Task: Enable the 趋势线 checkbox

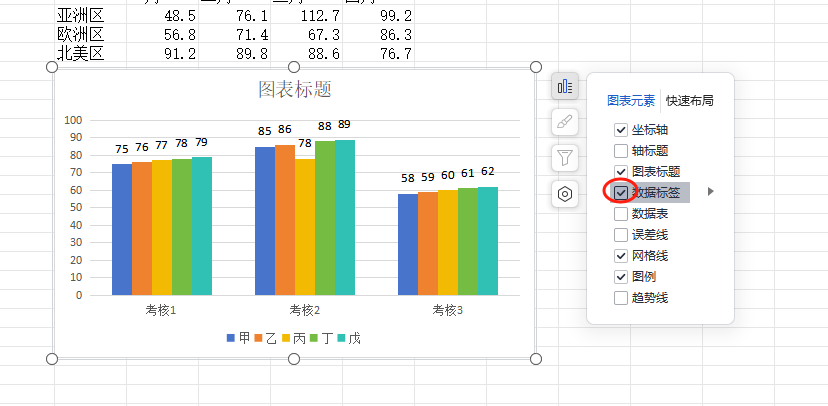Action: (621, 298)
